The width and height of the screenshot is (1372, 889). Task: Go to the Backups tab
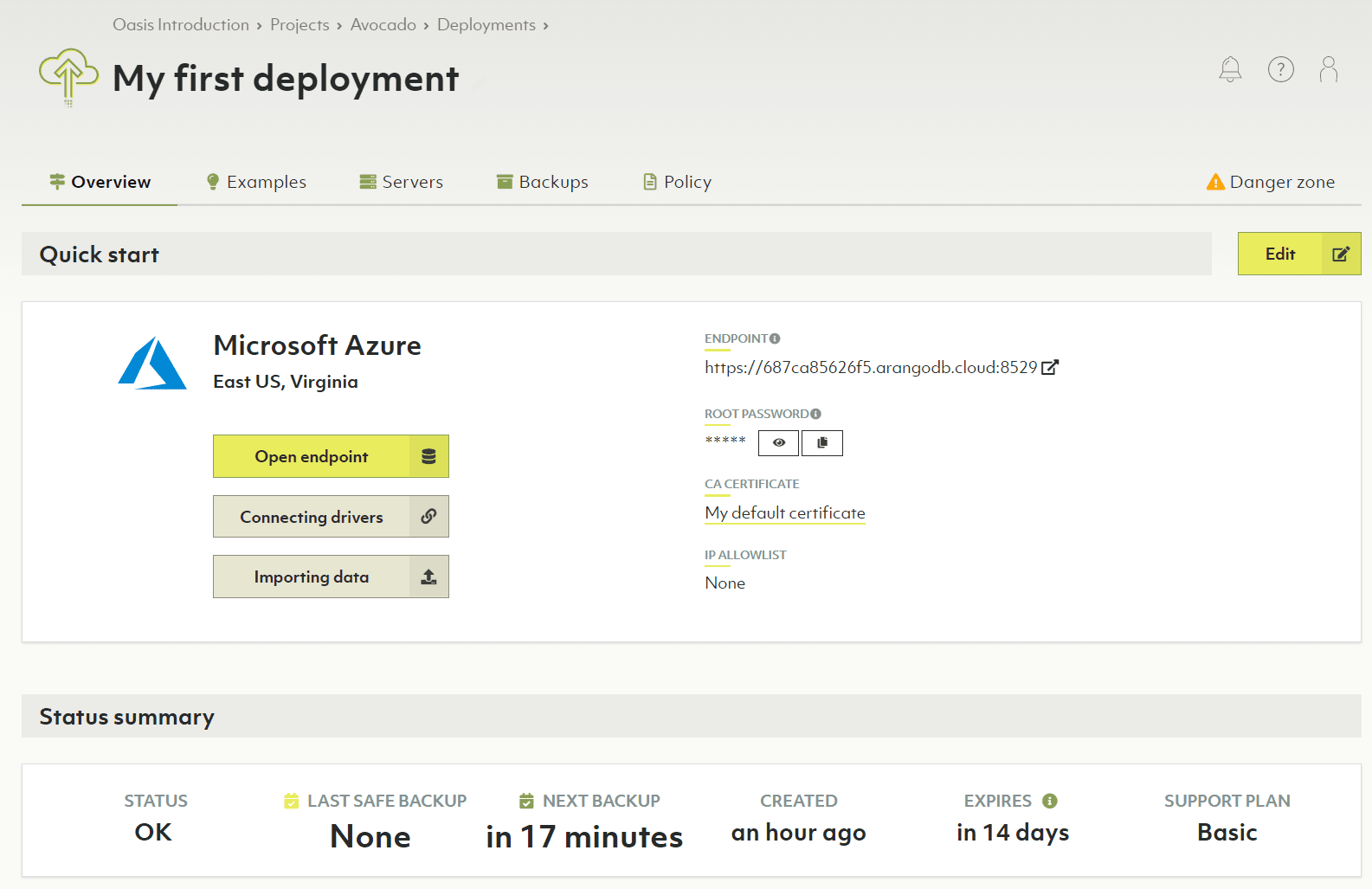click(x=543, y=182)
